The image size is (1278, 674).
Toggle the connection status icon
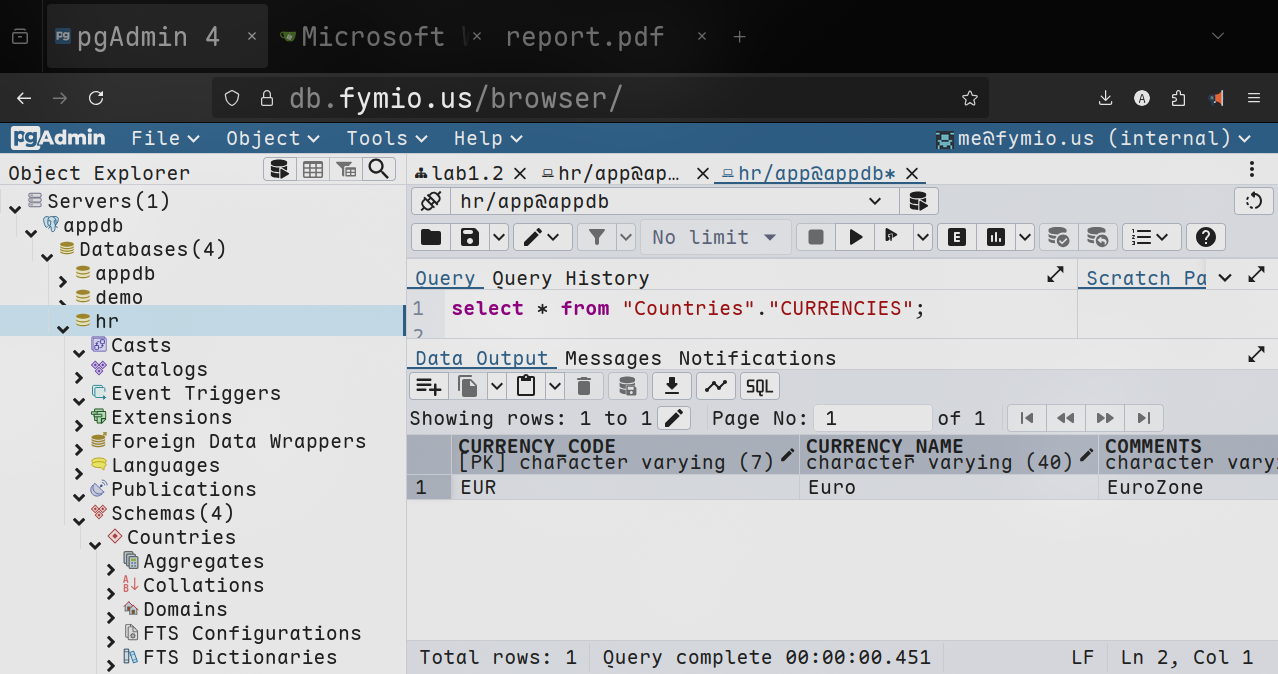(x=431, y=201)
